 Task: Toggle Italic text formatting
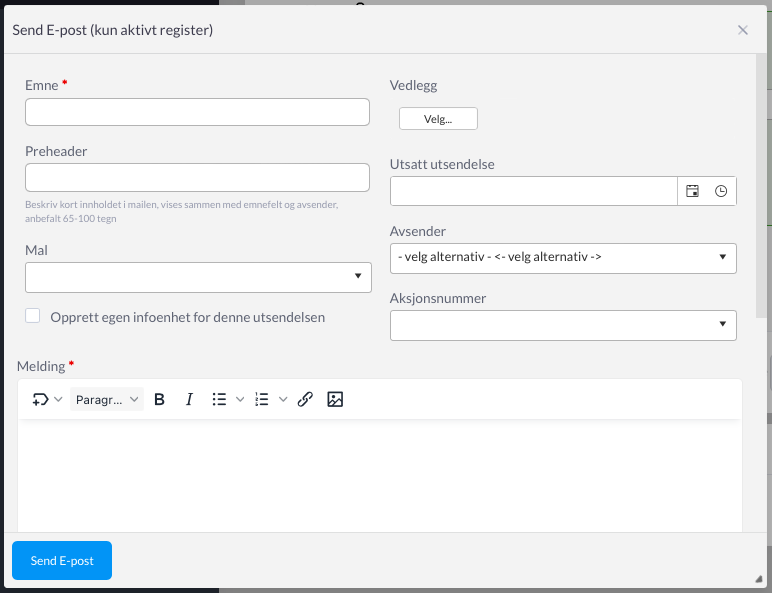[x=189, y=399]
